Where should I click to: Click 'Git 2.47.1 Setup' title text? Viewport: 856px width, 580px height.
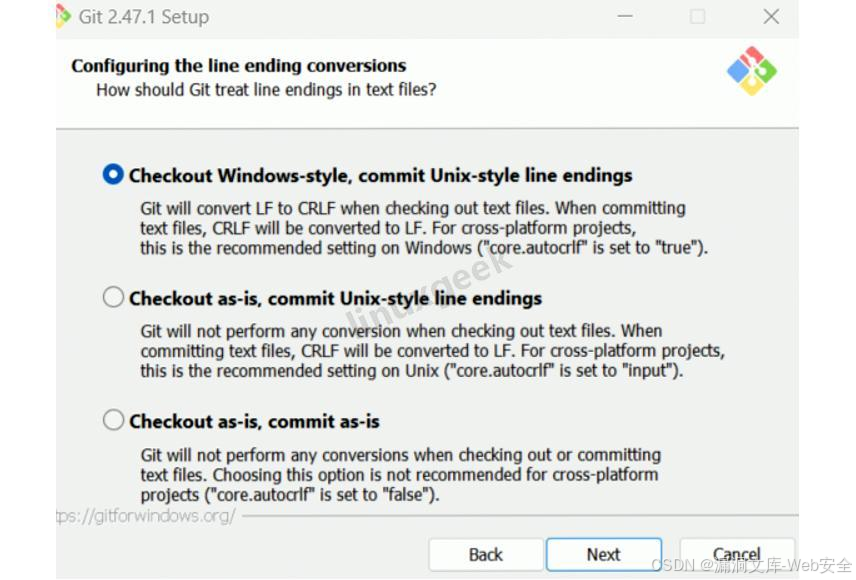point(144,17)
